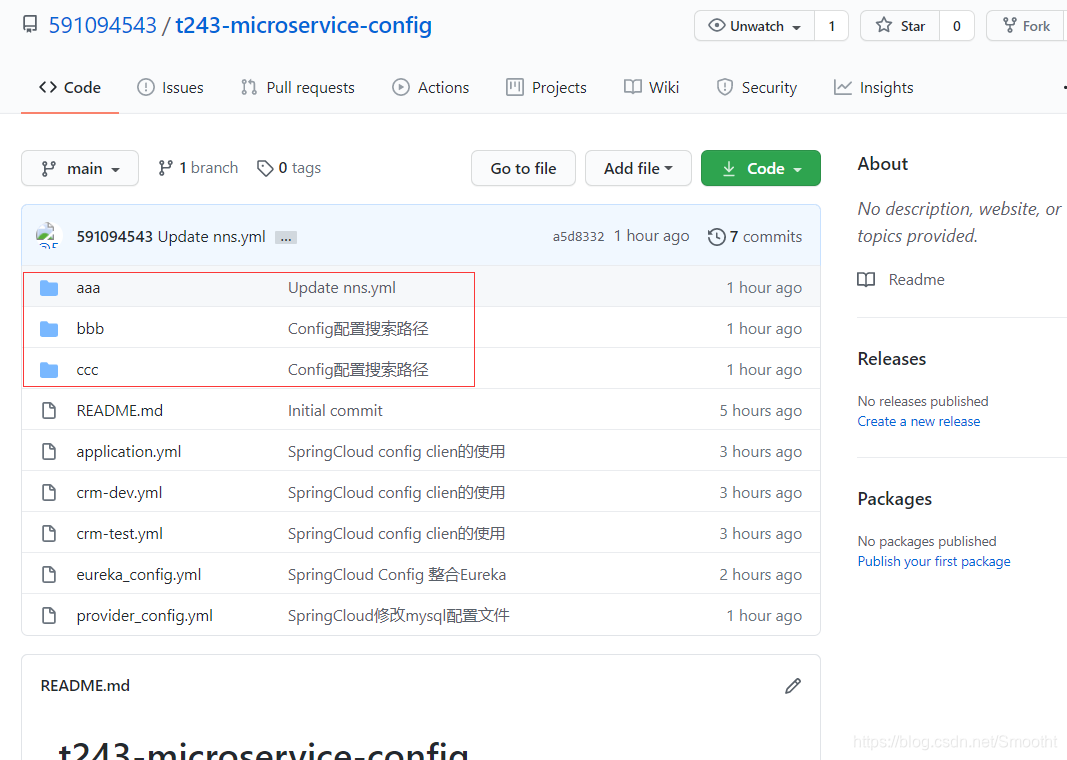Open the crm-dev.yml file
Image resolution: width=1067 pixels, height=760 pixels.
point(119,493)
